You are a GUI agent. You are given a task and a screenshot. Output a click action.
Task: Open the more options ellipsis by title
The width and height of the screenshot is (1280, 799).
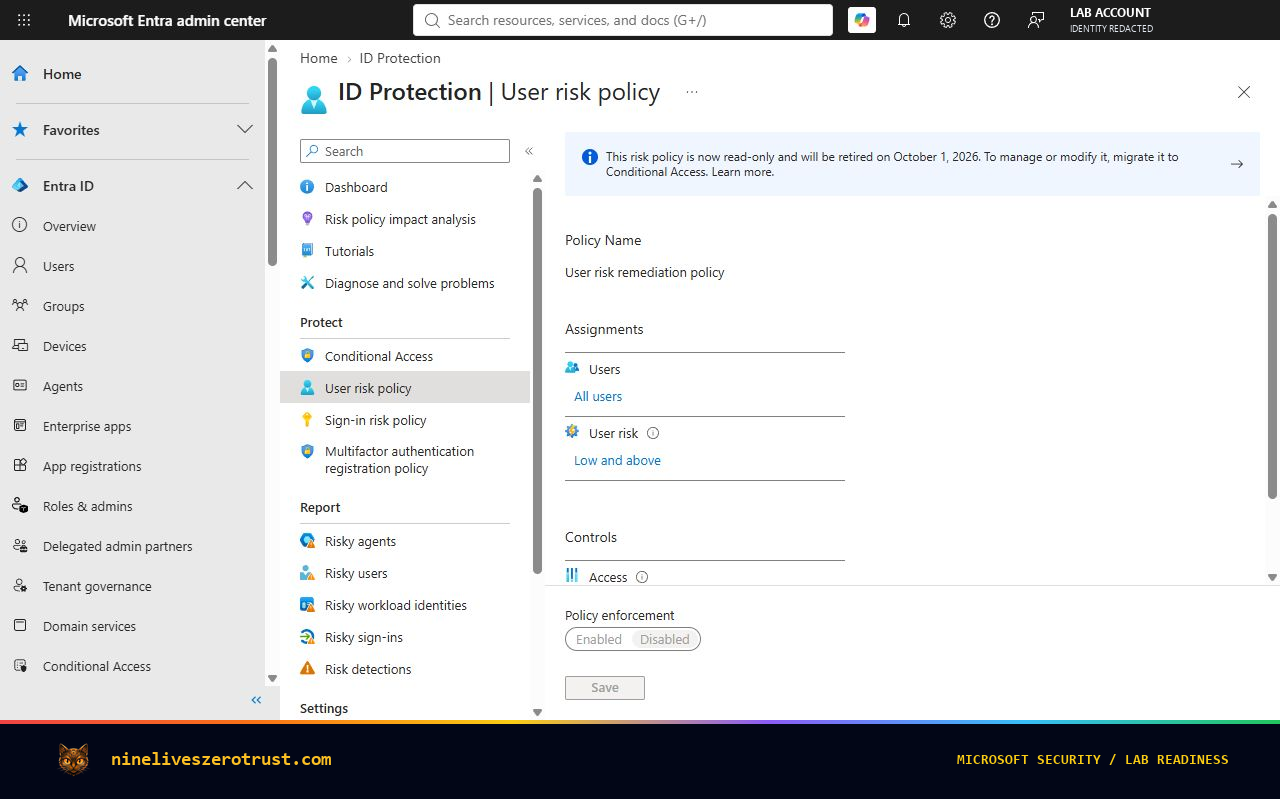(x=692, y=92)
